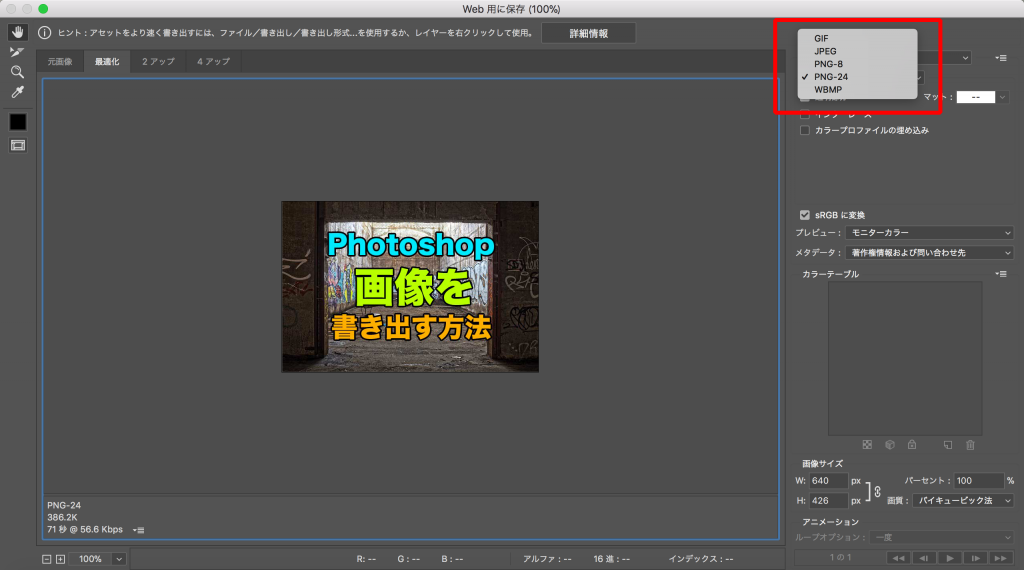Click the lock color icon
The height and width of the screenshot is (570, 1024).
point(912,445)
